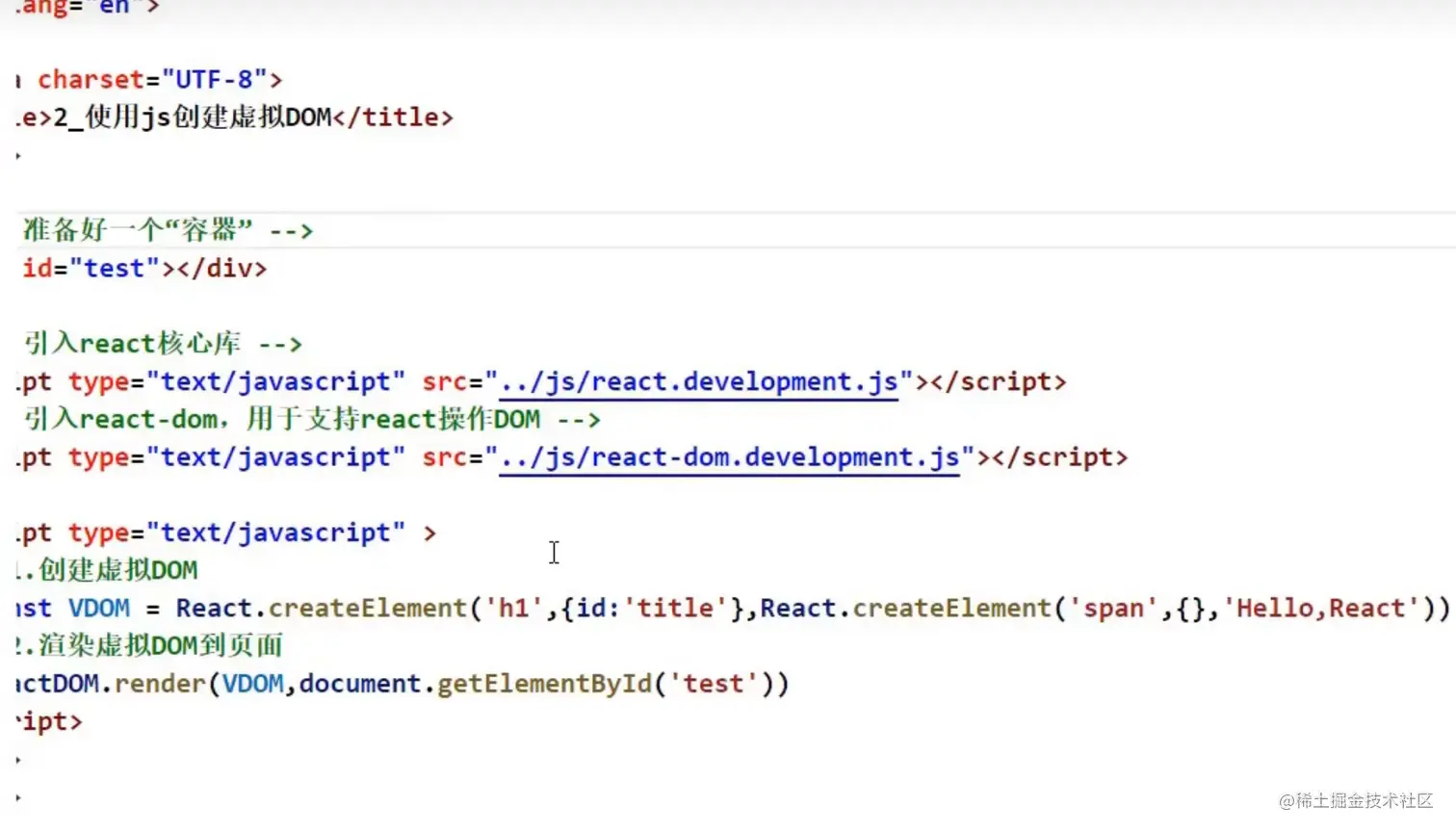The height and width of the screenshot is (833, 1456).
Task: Open the ../js/react-dom.development.js script path link
Action: click(x=730, y=457)
